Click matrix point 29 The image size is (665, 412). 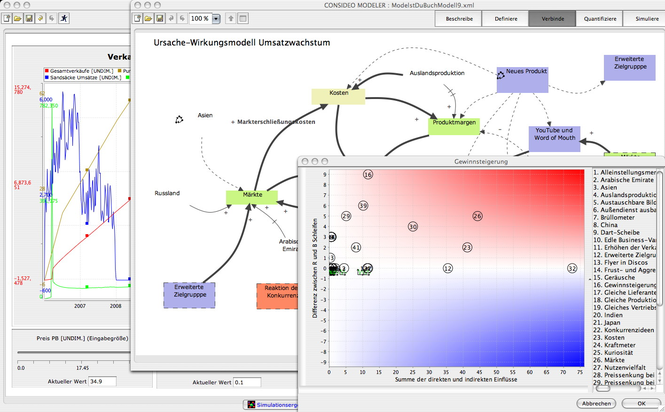(x=346, y=216)
